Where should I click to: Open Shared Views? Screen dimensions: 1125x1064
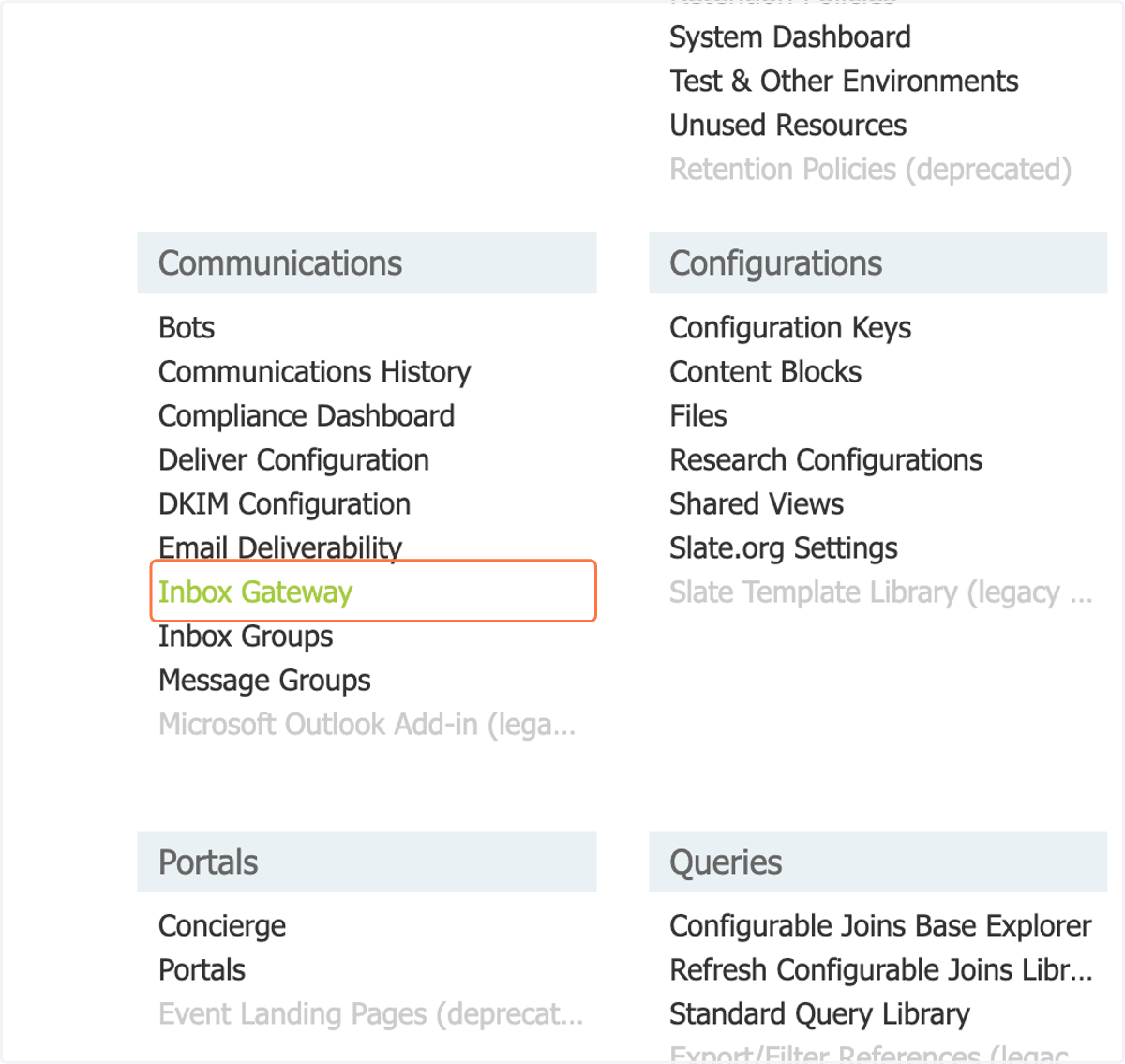[x=757, y=504]
